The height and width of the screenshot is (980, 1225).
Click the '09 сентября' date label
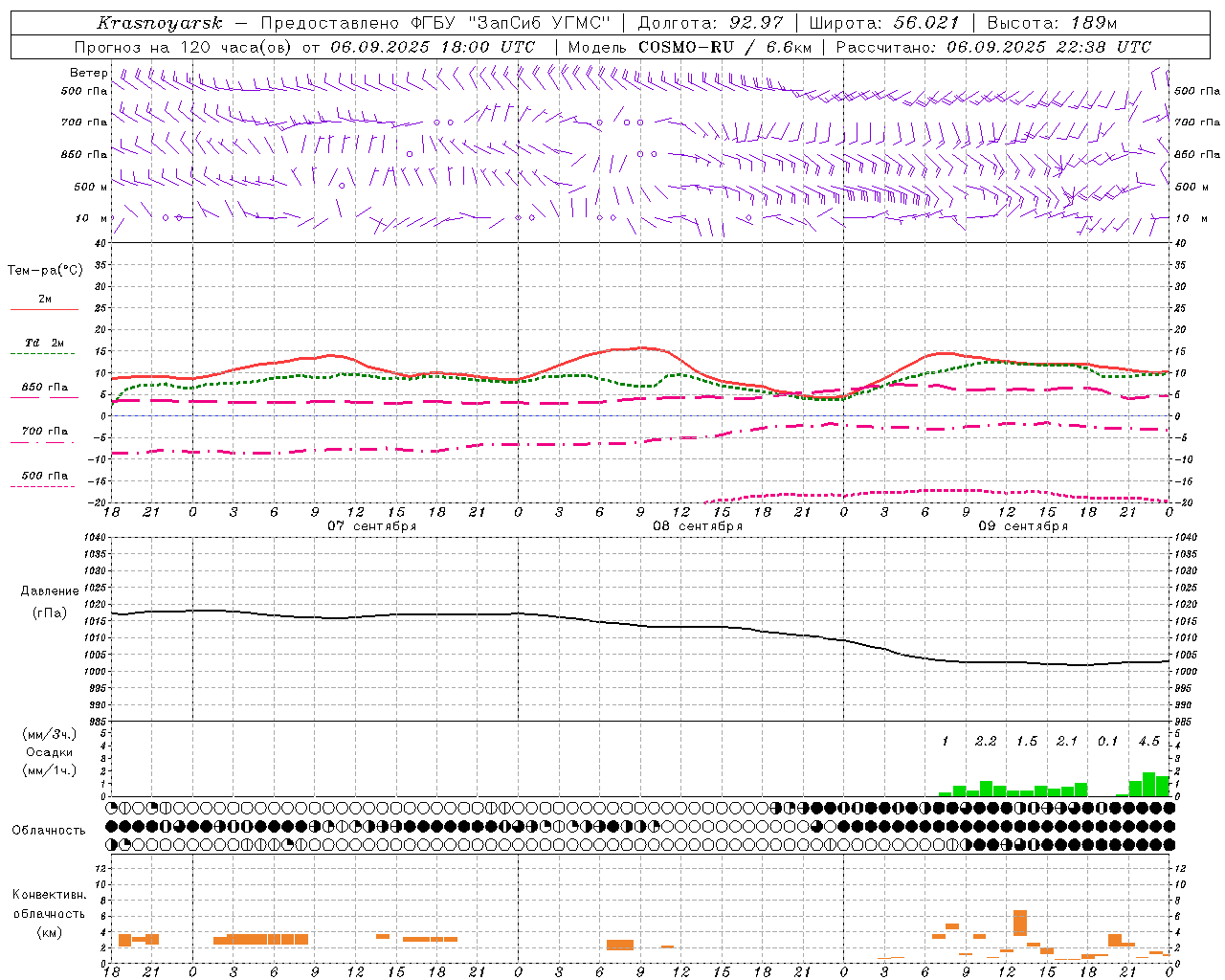tap(1023, 526)
